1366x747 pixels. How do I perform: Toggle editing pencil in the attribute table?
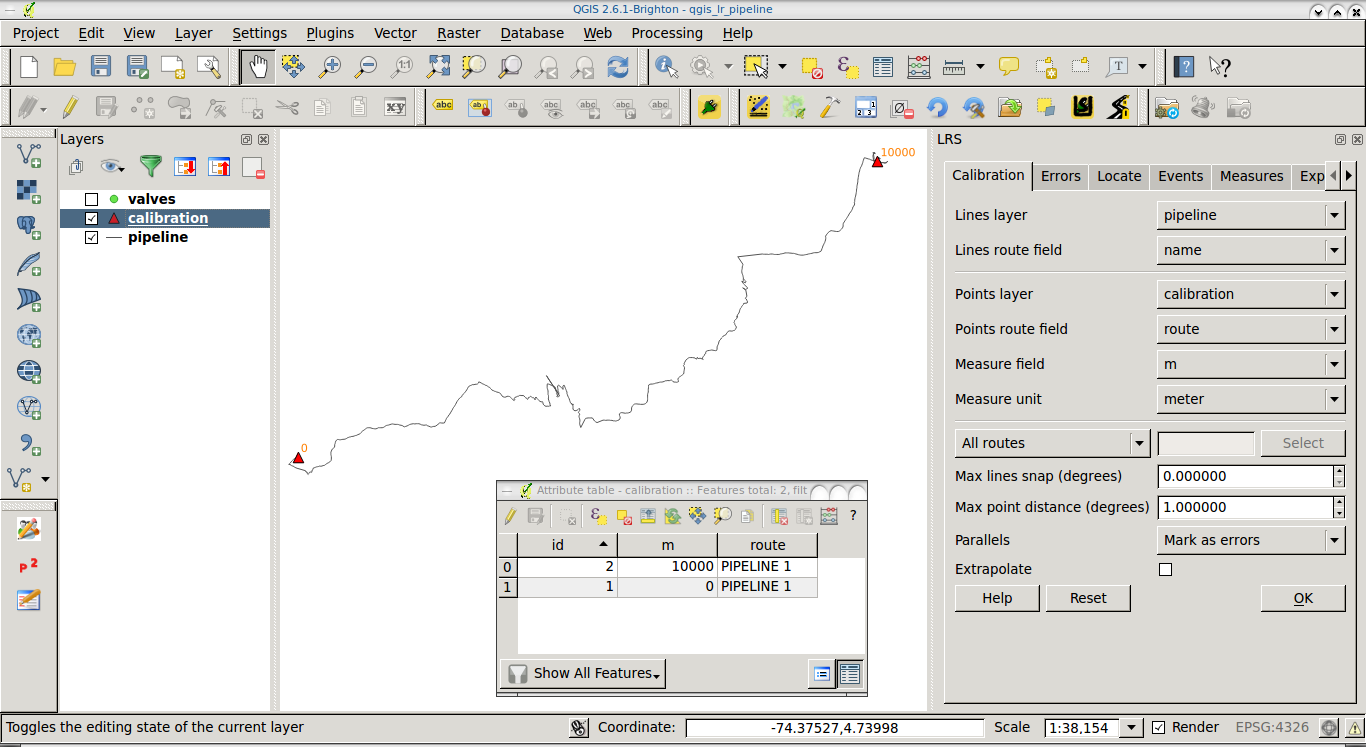(511, 516)
